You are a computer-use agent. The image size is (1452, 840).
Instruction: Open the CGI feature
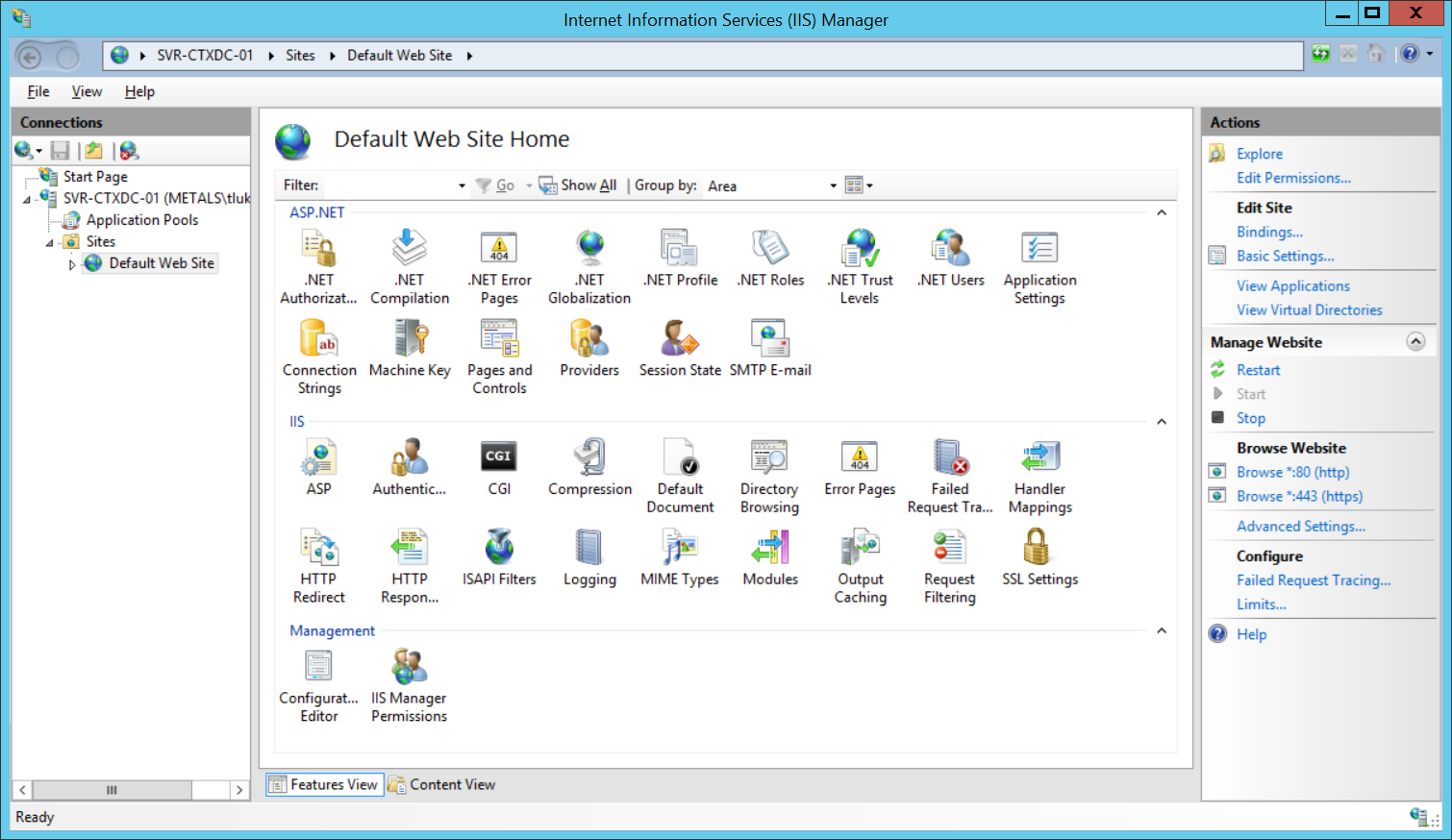499,467
